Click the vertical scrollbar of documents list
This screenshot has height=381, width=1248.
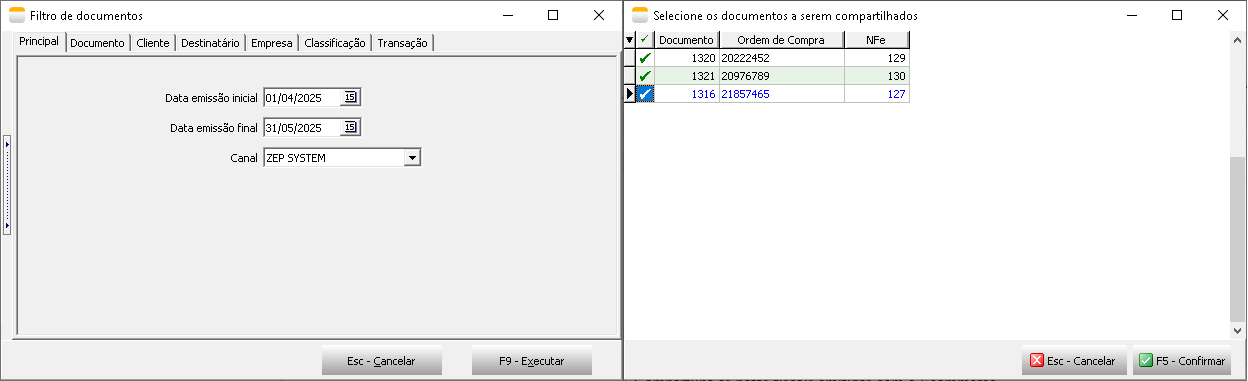click(1238, 185)
